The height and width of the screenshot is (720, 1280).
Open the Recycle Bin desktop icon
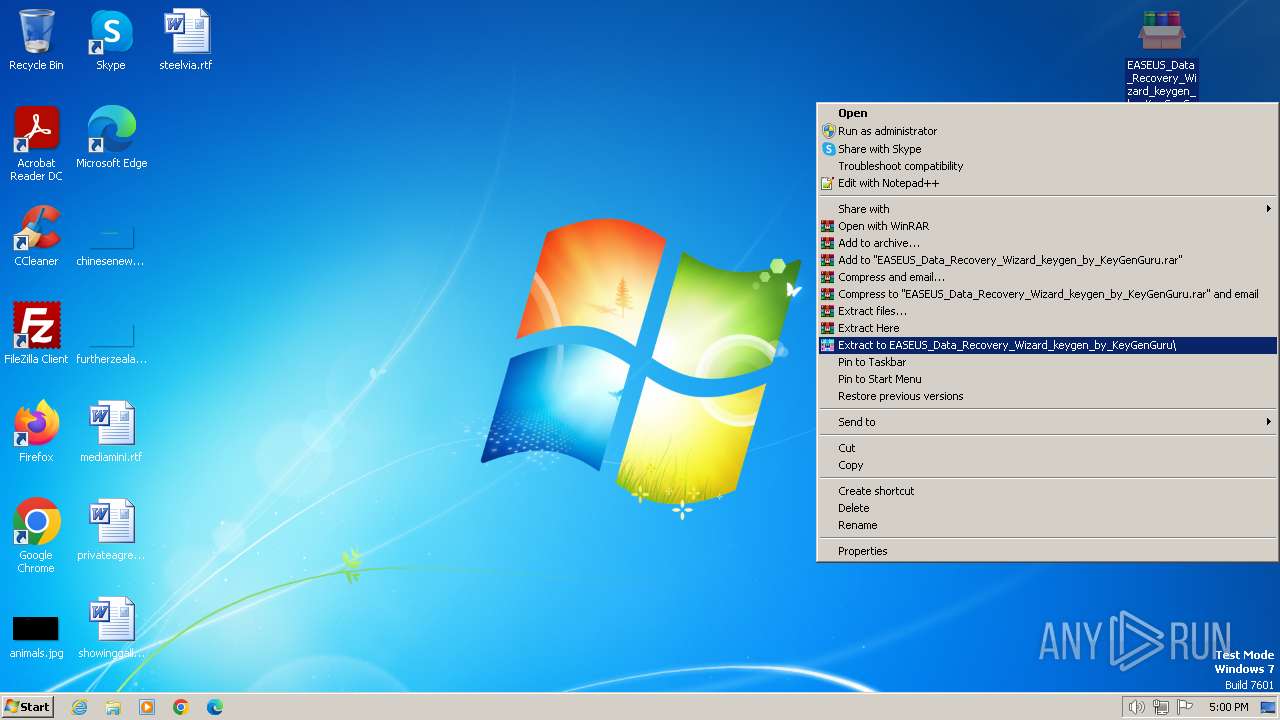pos(36,40)
